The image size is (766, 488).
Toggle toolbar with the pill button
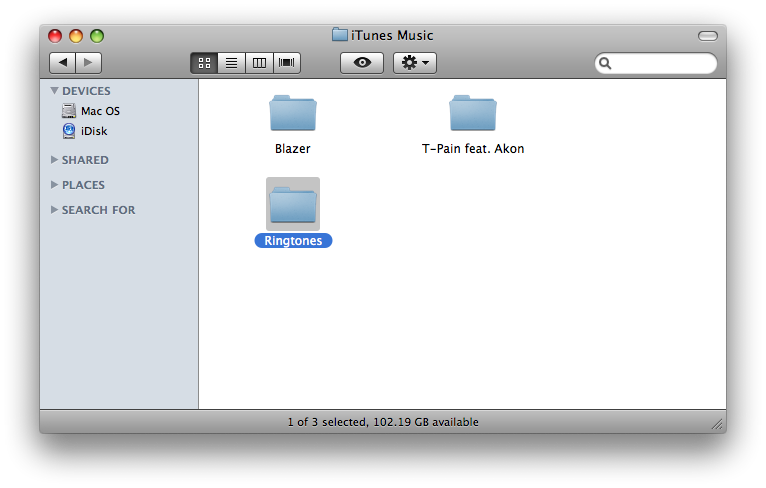pos(707,36)
